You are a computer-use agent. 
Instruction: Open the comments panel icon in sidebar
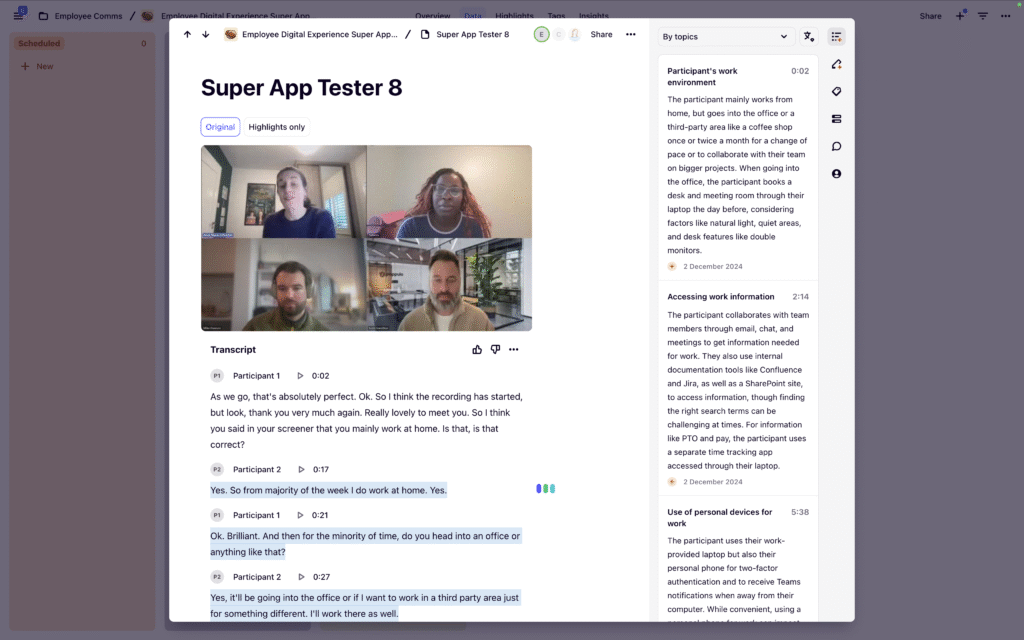pyautogui.click(x=837, y=146)
